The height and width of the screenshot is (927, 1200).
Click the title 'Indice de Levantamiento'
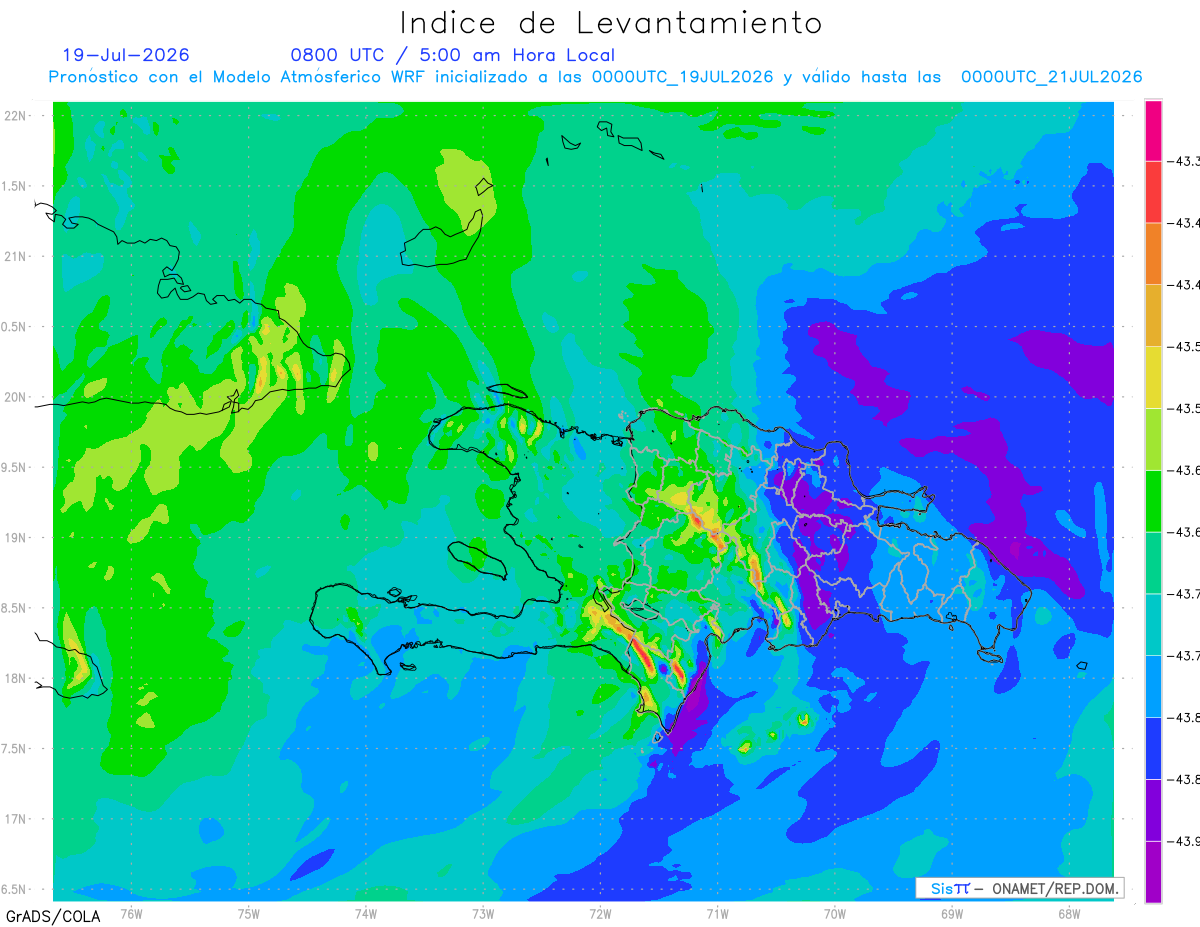[x=611, y=22]
